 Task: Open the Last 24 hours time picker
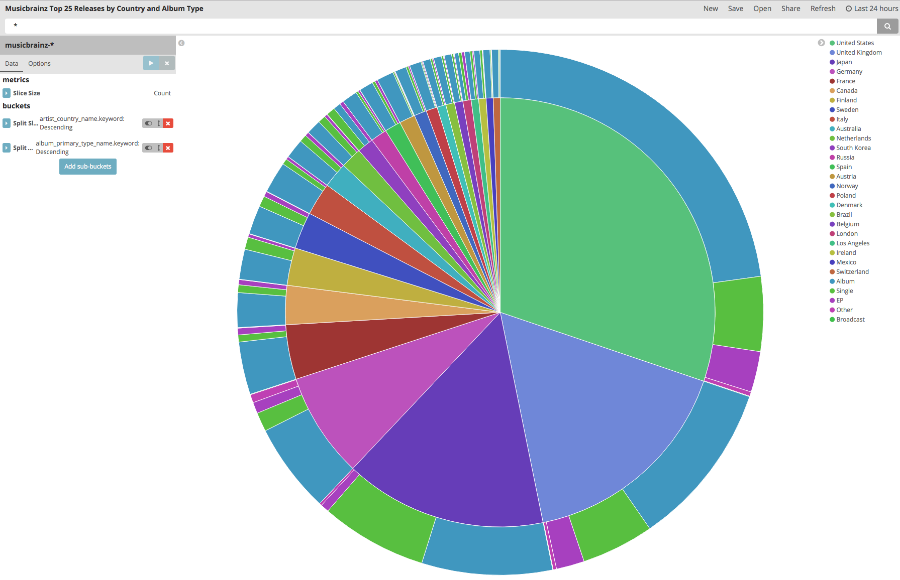tap(871, 8)
